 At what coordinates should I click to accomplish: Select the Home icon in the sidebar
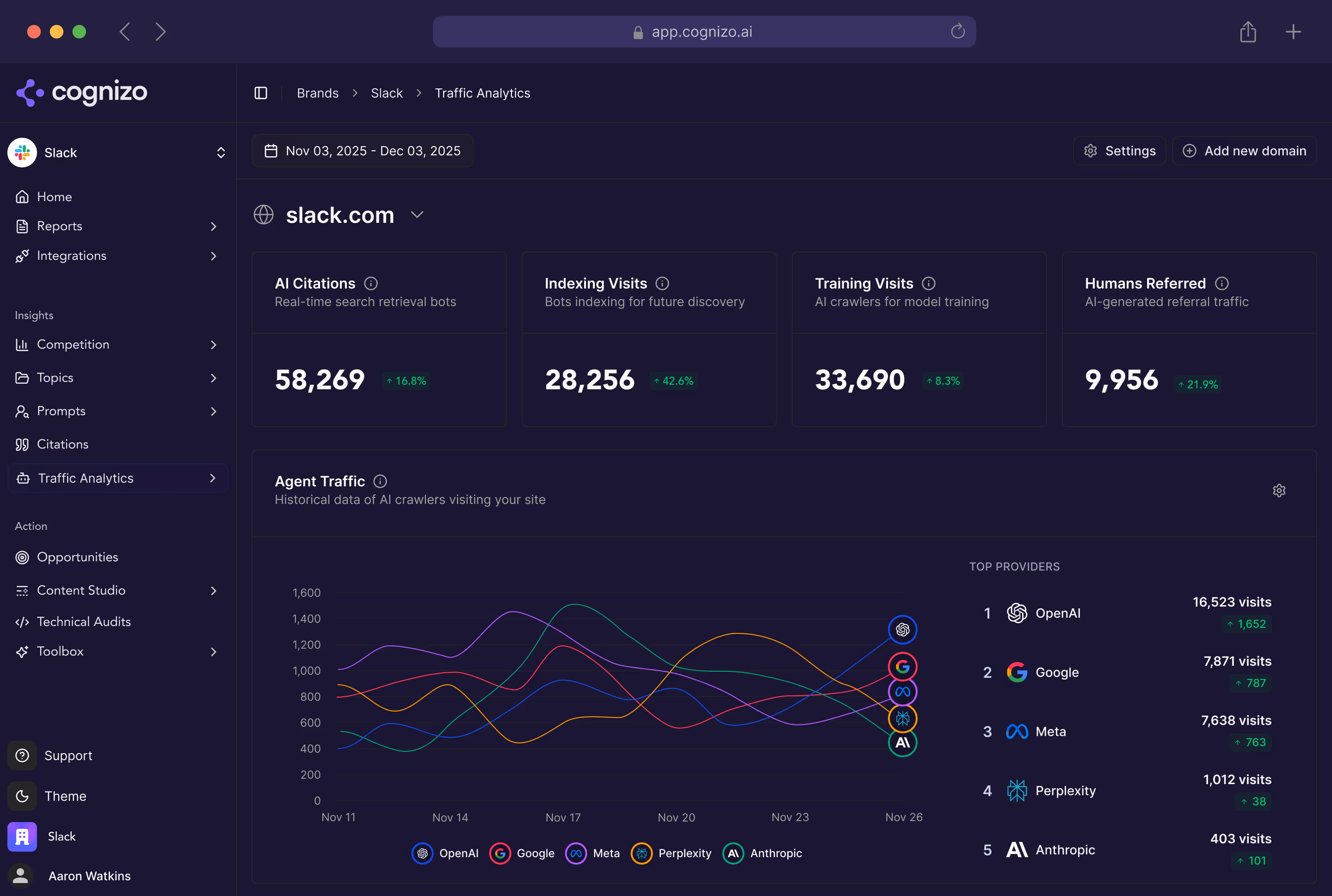[x=22, y=196]
